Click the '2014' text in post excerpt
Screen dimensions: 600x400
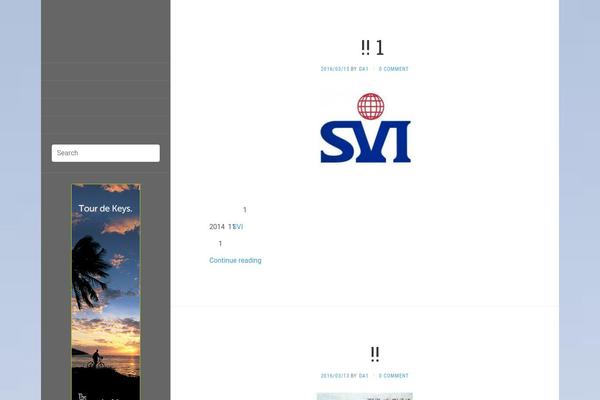pyautogui.click(x=217, y=227)
